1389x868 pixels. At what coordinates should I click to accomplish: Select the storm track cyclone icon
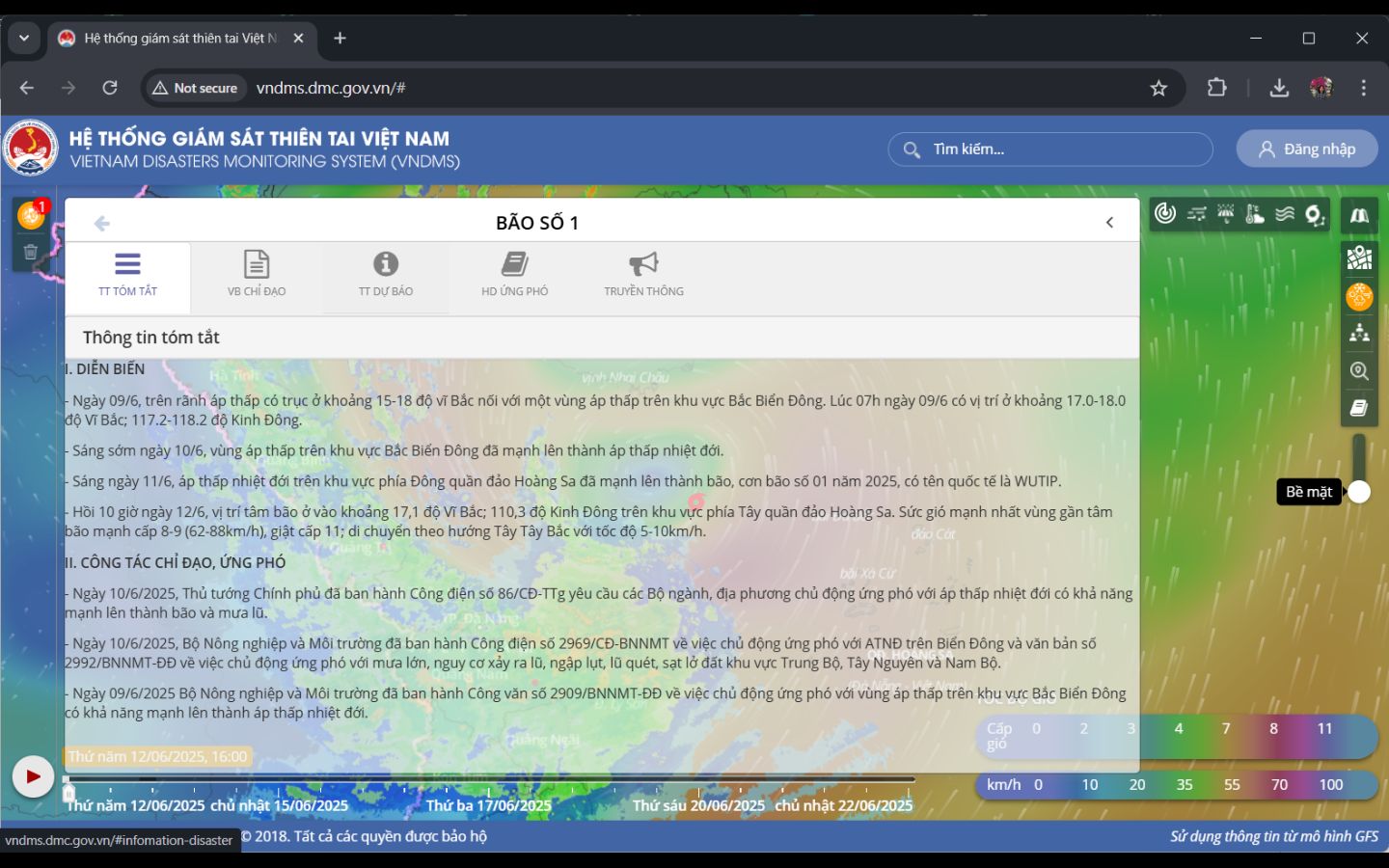1315,215
